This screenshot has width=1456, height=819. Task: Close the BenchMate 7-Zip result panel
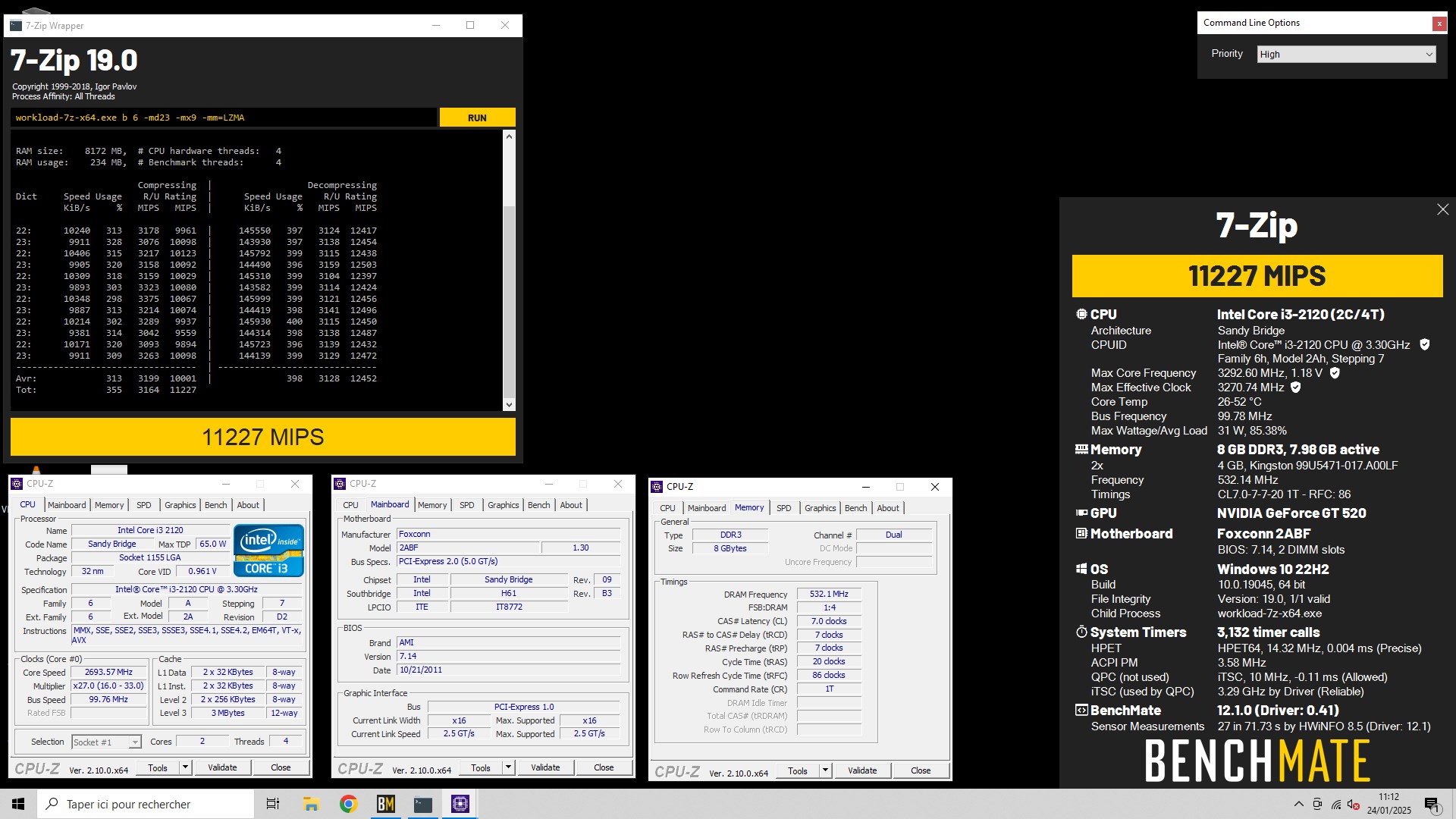coord(1442,209)
